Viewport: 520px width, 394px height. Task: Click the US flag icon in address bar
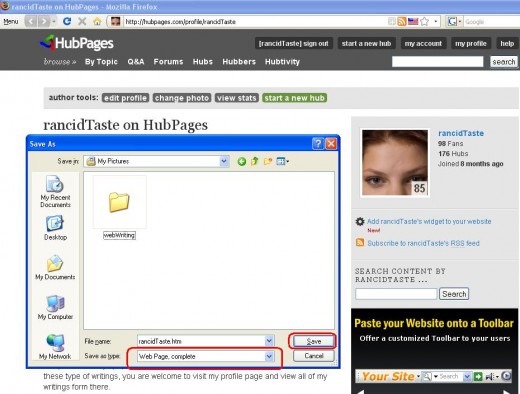coord(413,22)
